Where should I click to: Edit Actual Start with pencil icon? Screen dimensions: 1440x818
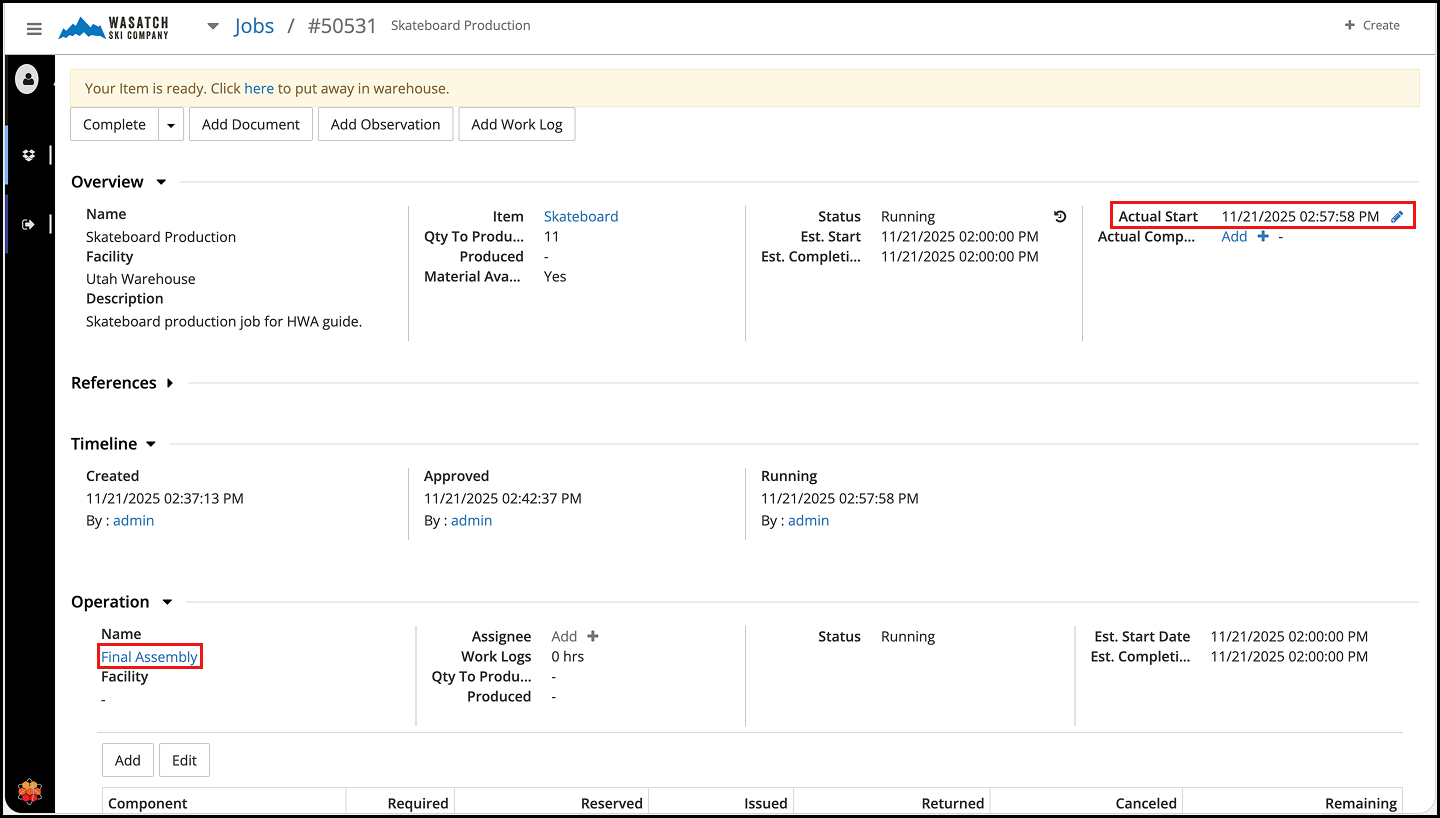1397,216
